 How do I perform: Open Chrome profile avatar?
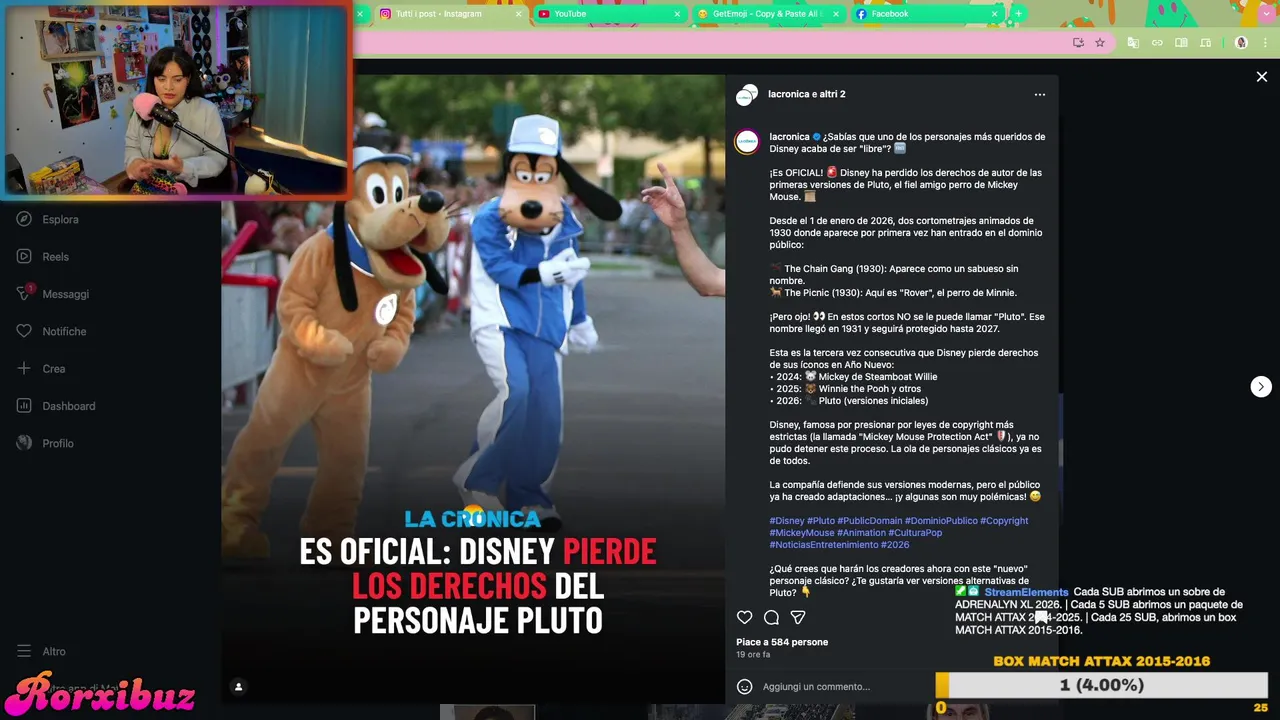[x=1241, y=43]
